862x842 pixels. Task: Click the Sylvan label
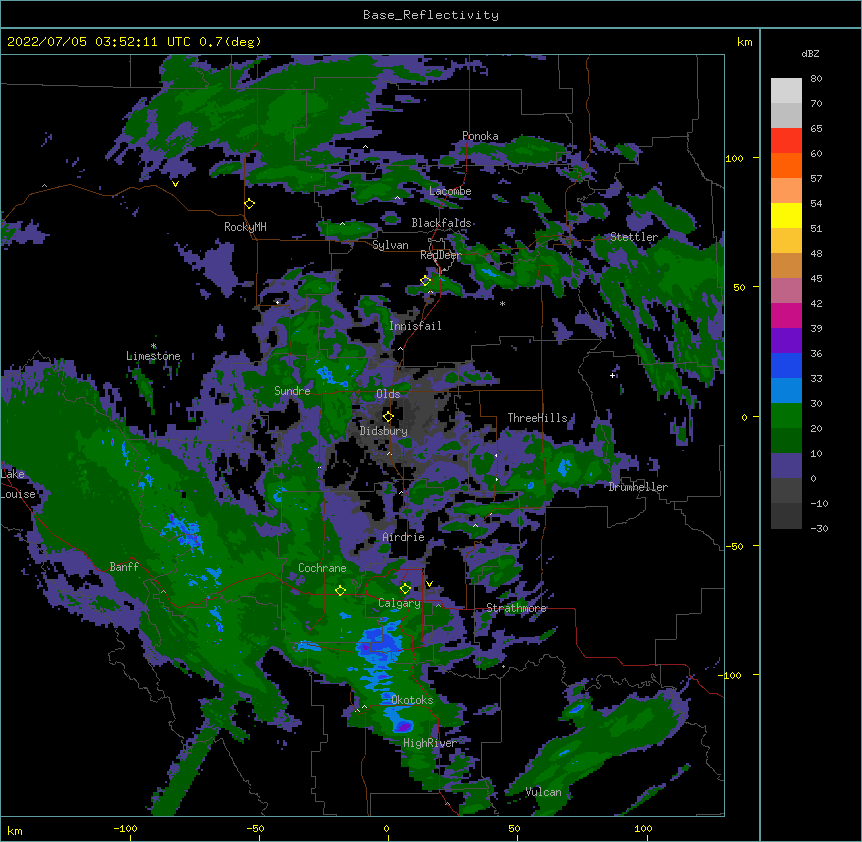[390, 245]
